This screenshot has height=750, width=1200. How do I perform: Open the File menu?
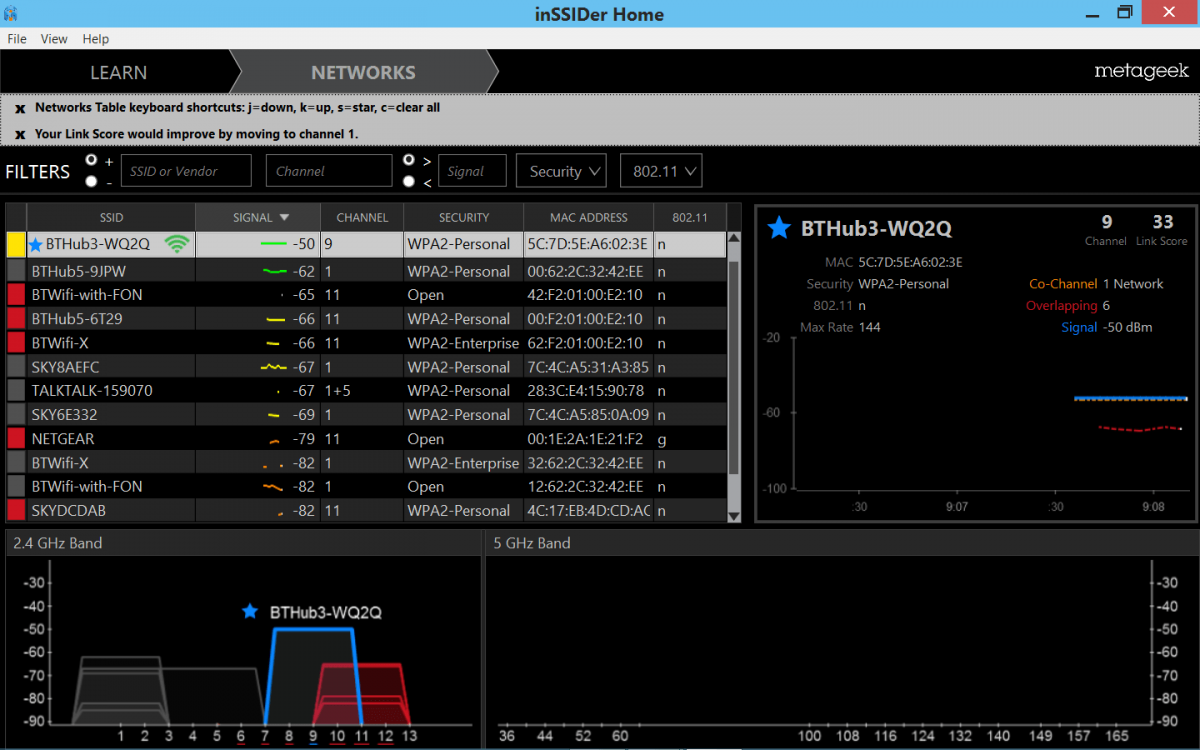tap(17, 39)
